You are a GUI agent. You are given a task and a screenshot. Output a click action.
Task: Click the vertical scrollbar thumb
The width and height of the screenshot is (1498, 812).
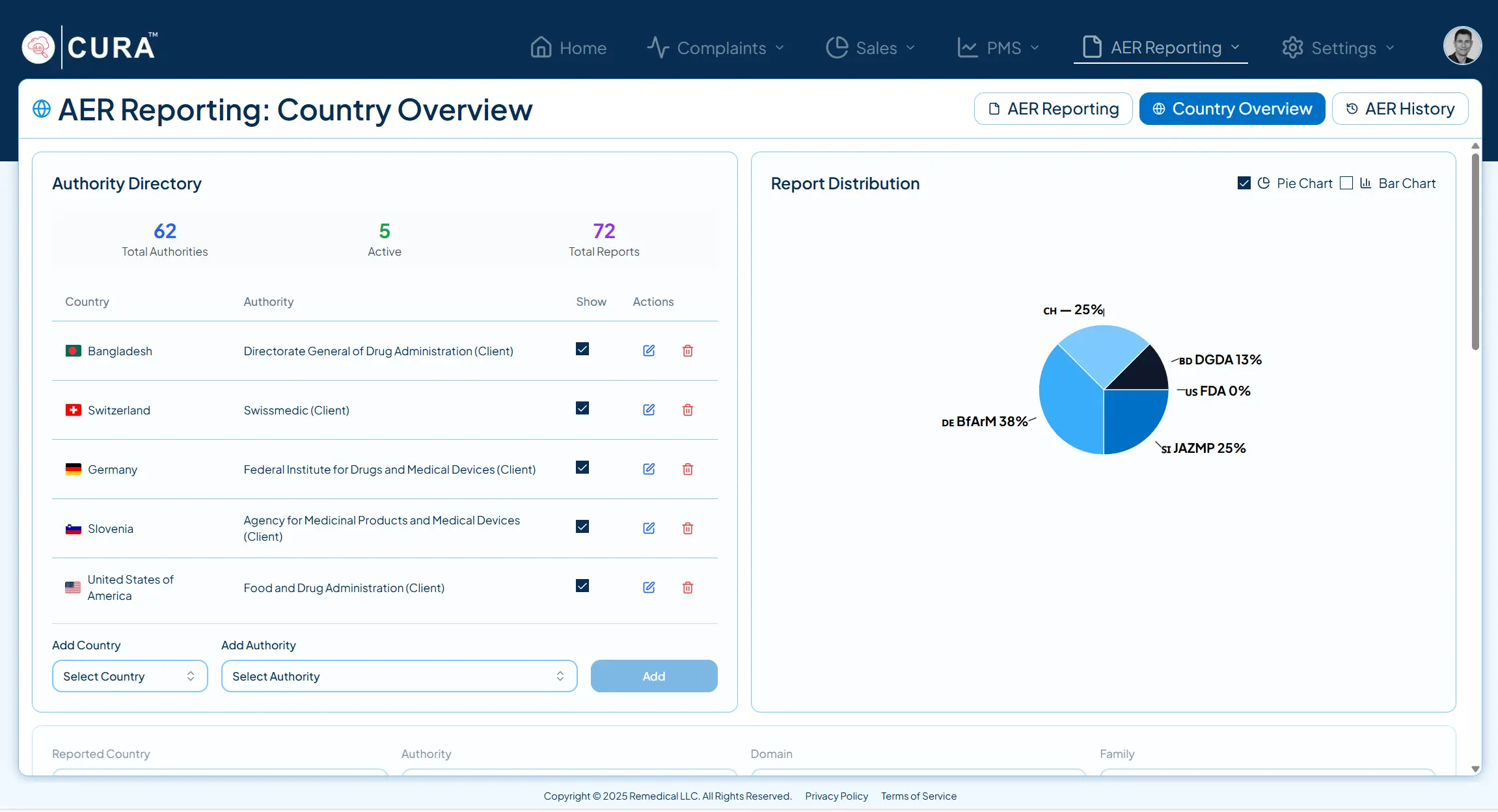pyautogui.click(x=1475, y=250)
